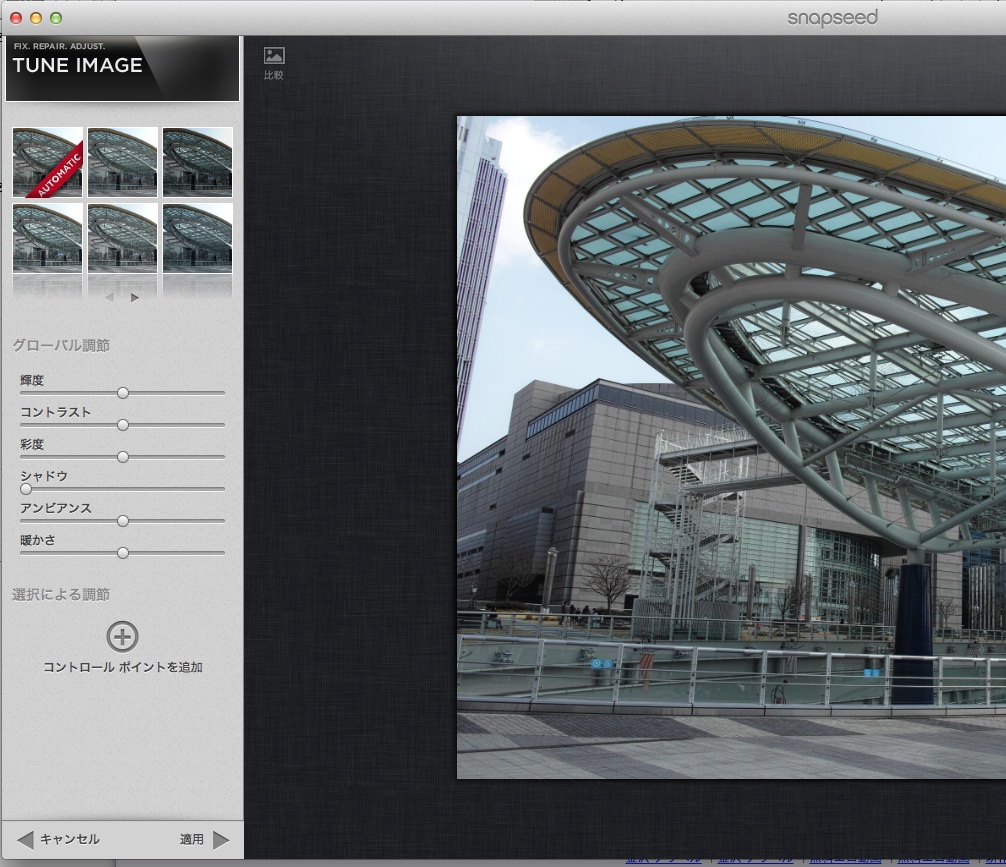Click the right arrow icon beside 適用
The image size is (1006, 867).
point(221,839)
